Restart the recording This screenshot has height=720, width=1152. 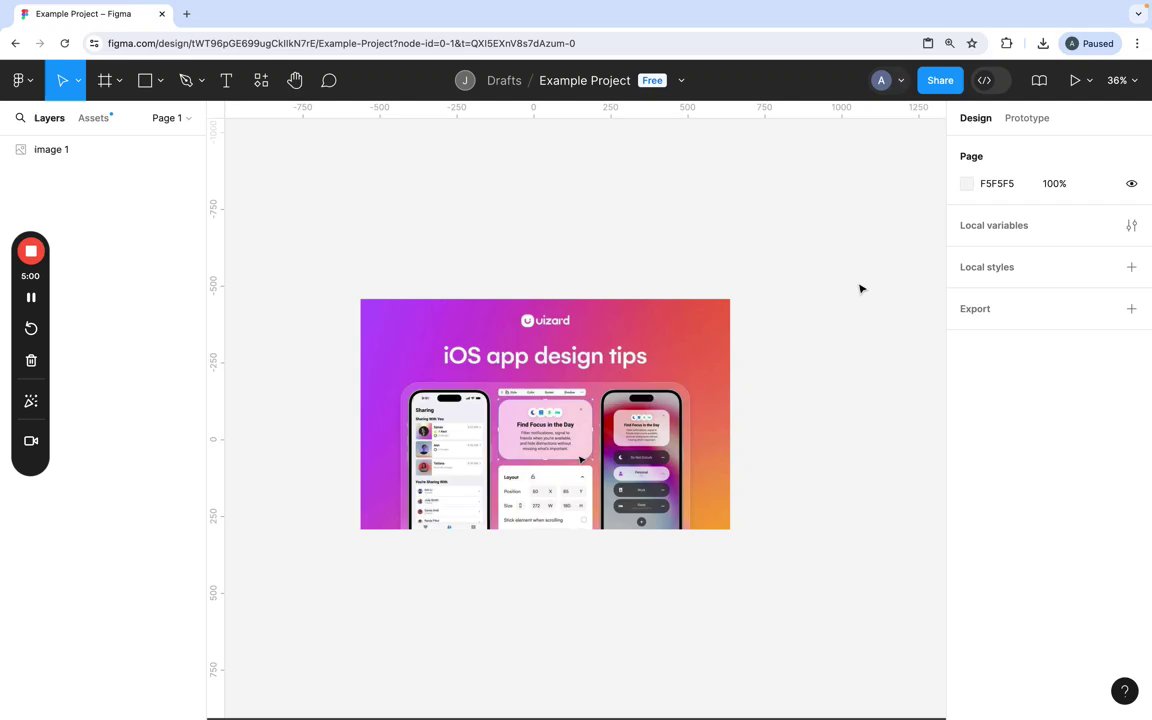click(x=31, y=328)
